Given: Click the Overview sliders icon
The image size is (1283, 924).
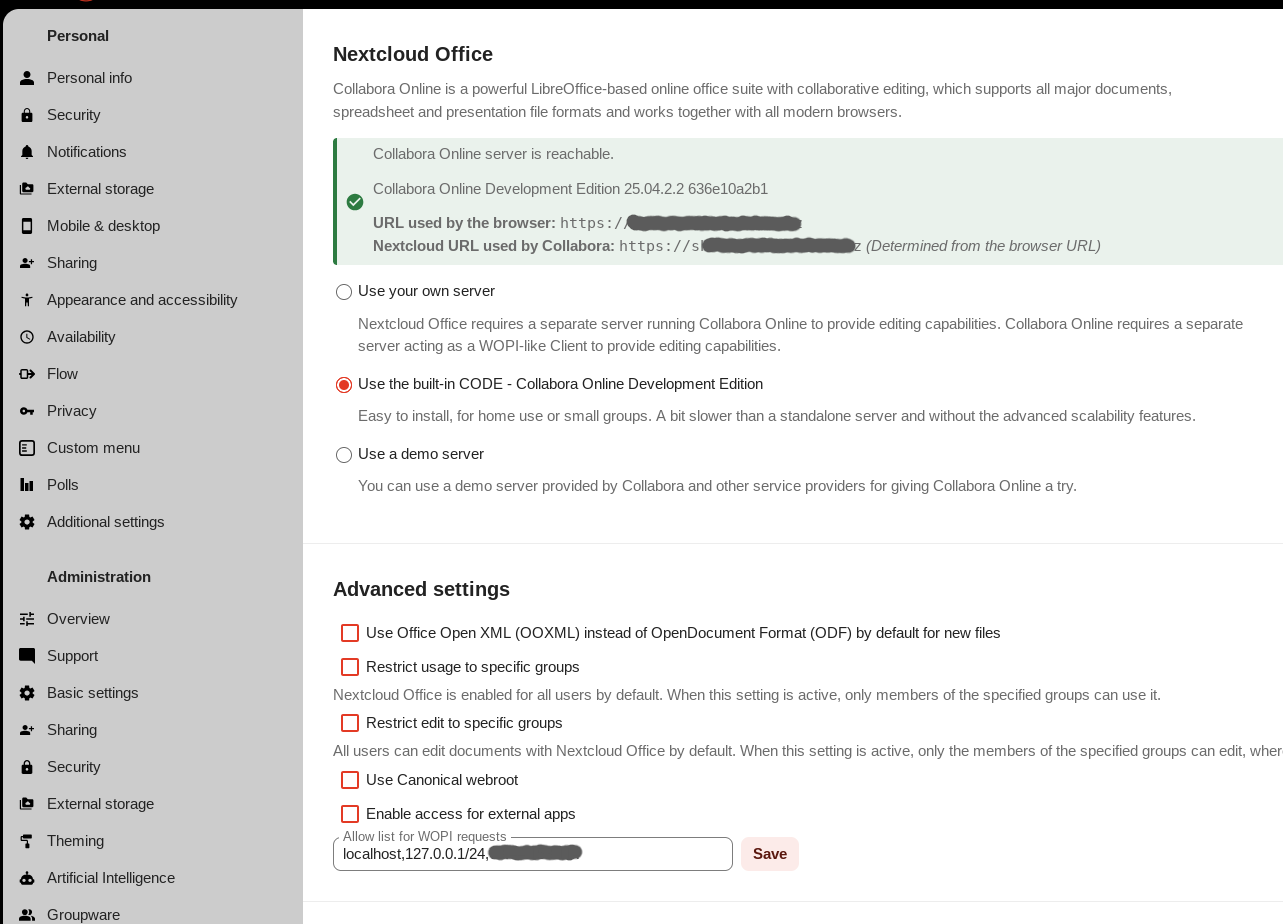Looking at the screenshot, I should pyautogui.click(x=27, y=619).
